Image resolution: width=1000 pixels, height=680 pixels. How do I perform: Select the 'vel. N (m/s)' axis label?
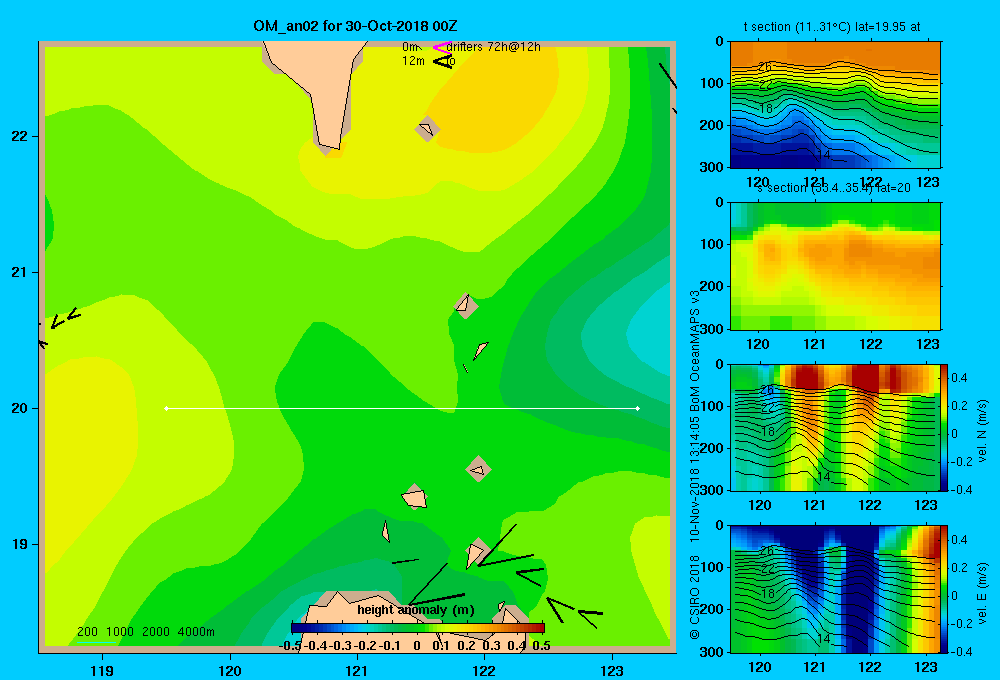click(x=983, y=431)
